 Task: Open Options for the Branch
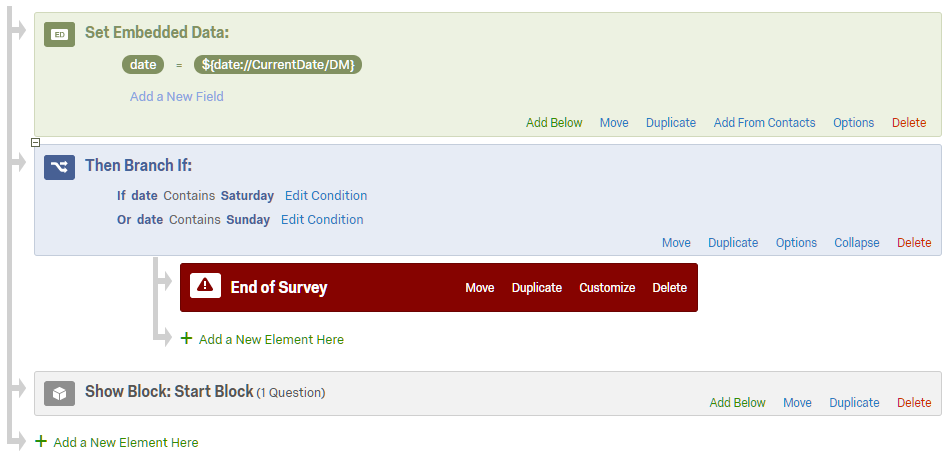tap(796, 243)
